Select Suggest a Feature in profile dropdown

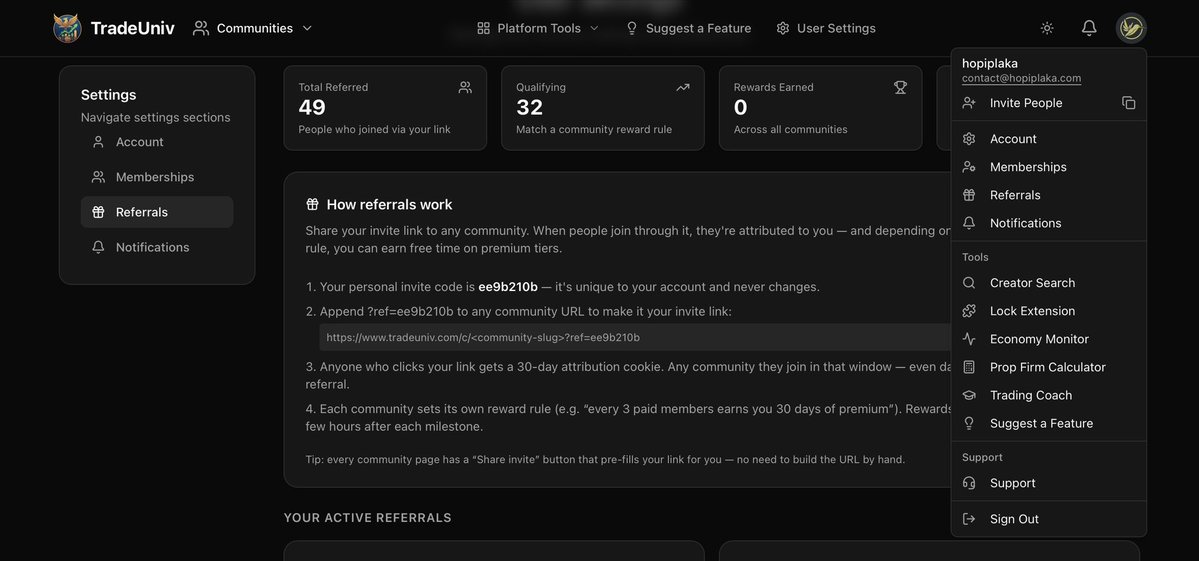[1048, 423]
